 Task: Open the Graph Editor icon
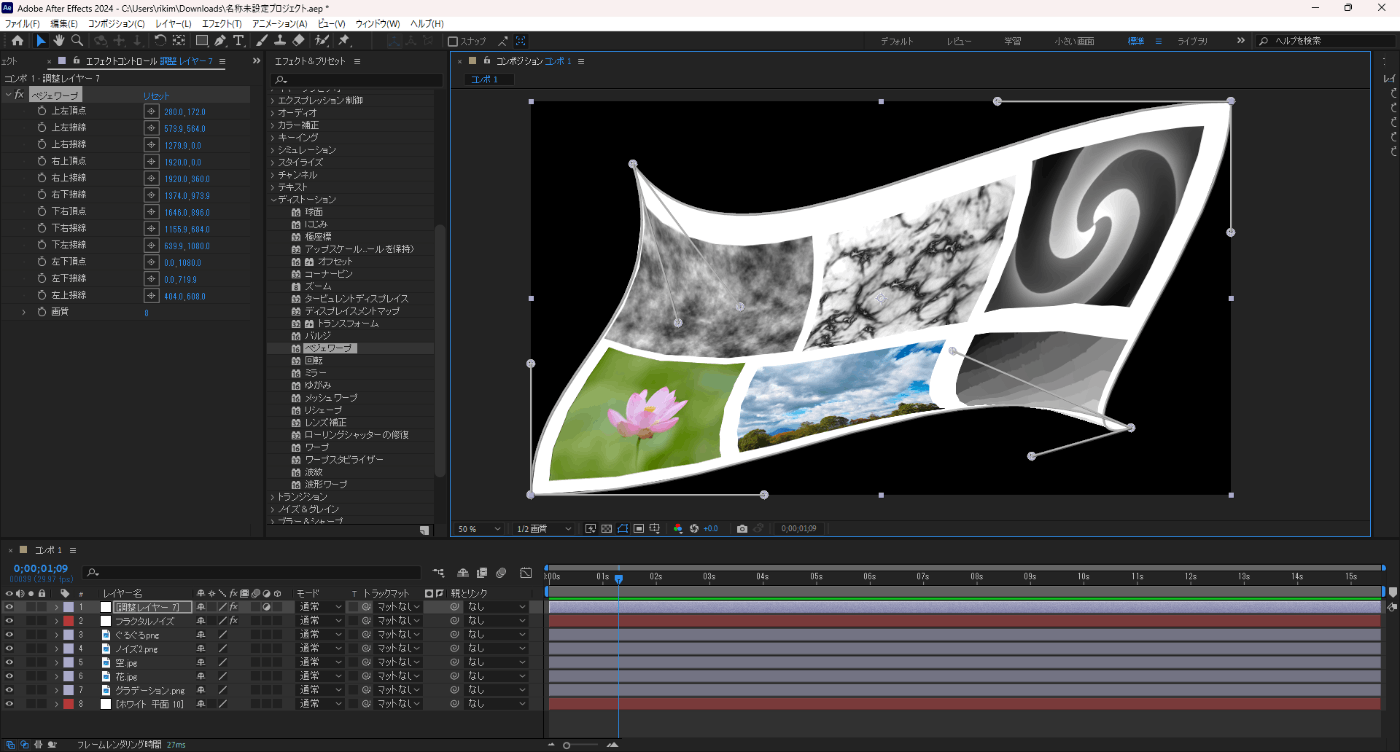click(527, 573)
